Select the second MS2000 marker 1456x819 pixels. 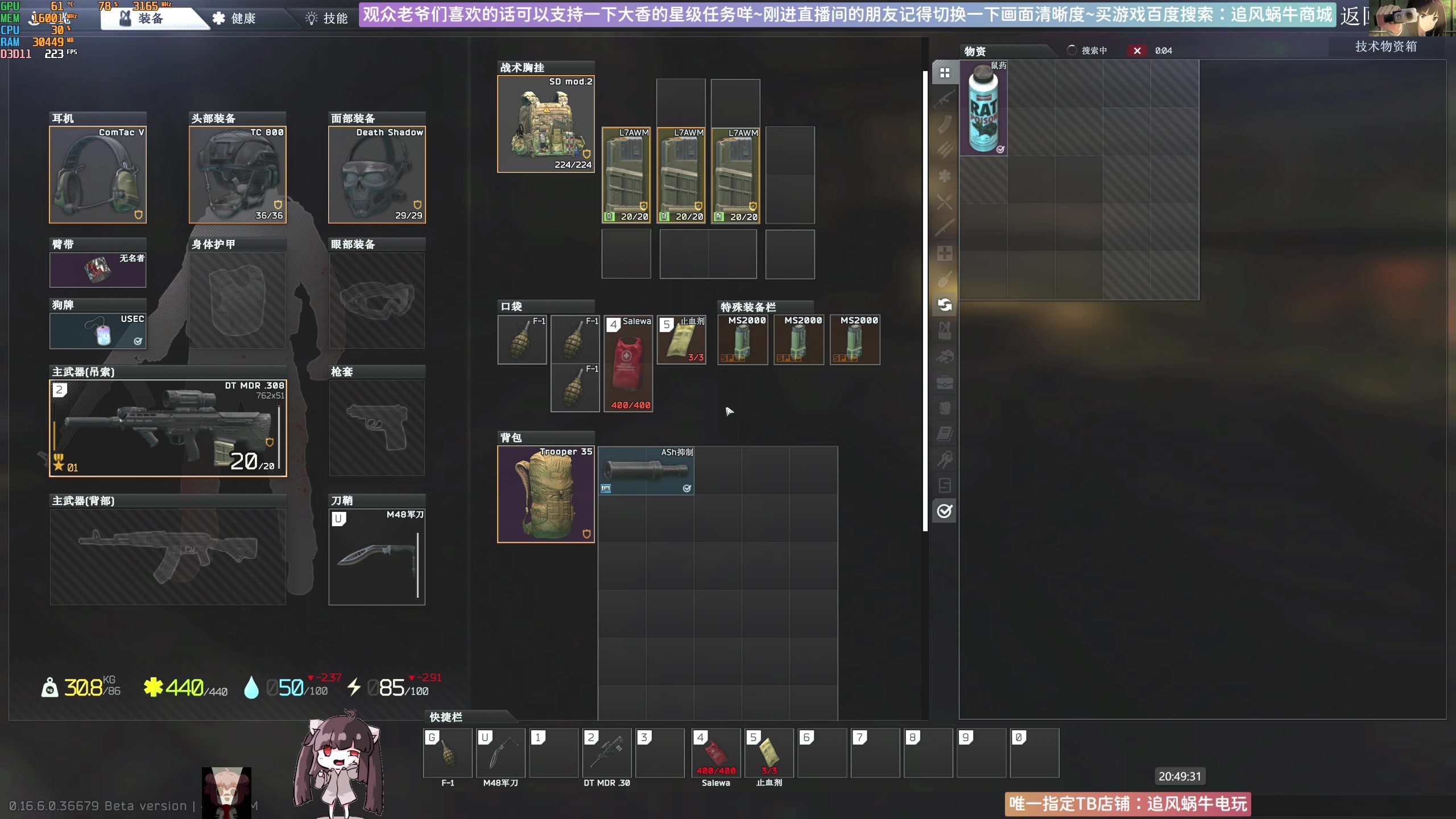click(799, 340)
